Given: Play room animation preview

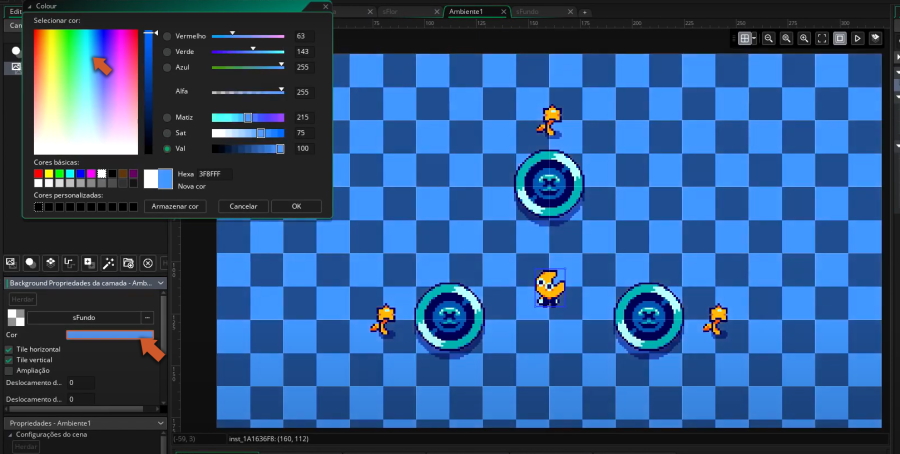Looking at the screenshot, I should click(858, 38).
